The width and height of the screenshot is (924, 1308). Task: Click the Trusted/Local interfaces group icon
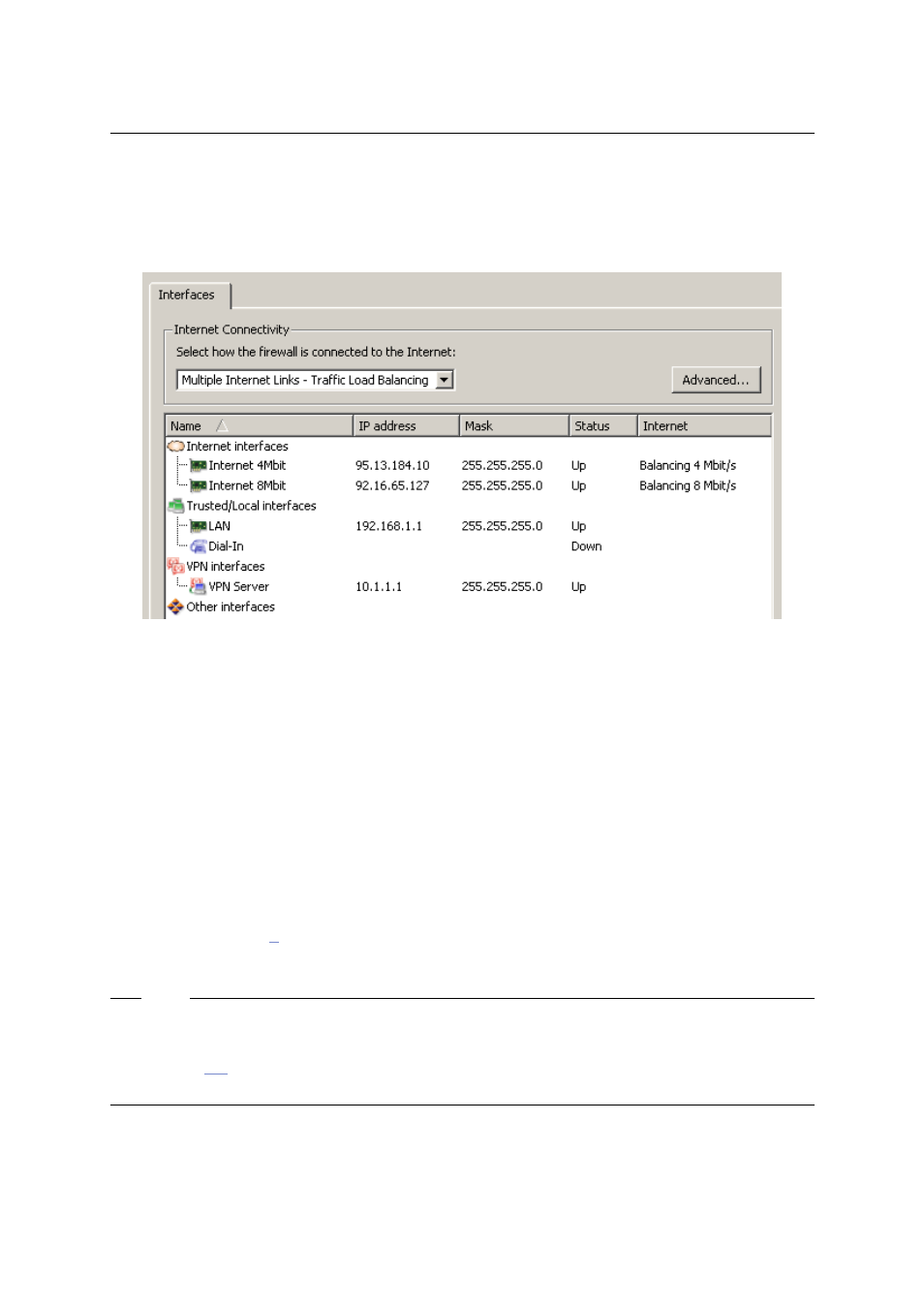pos(176,506)
